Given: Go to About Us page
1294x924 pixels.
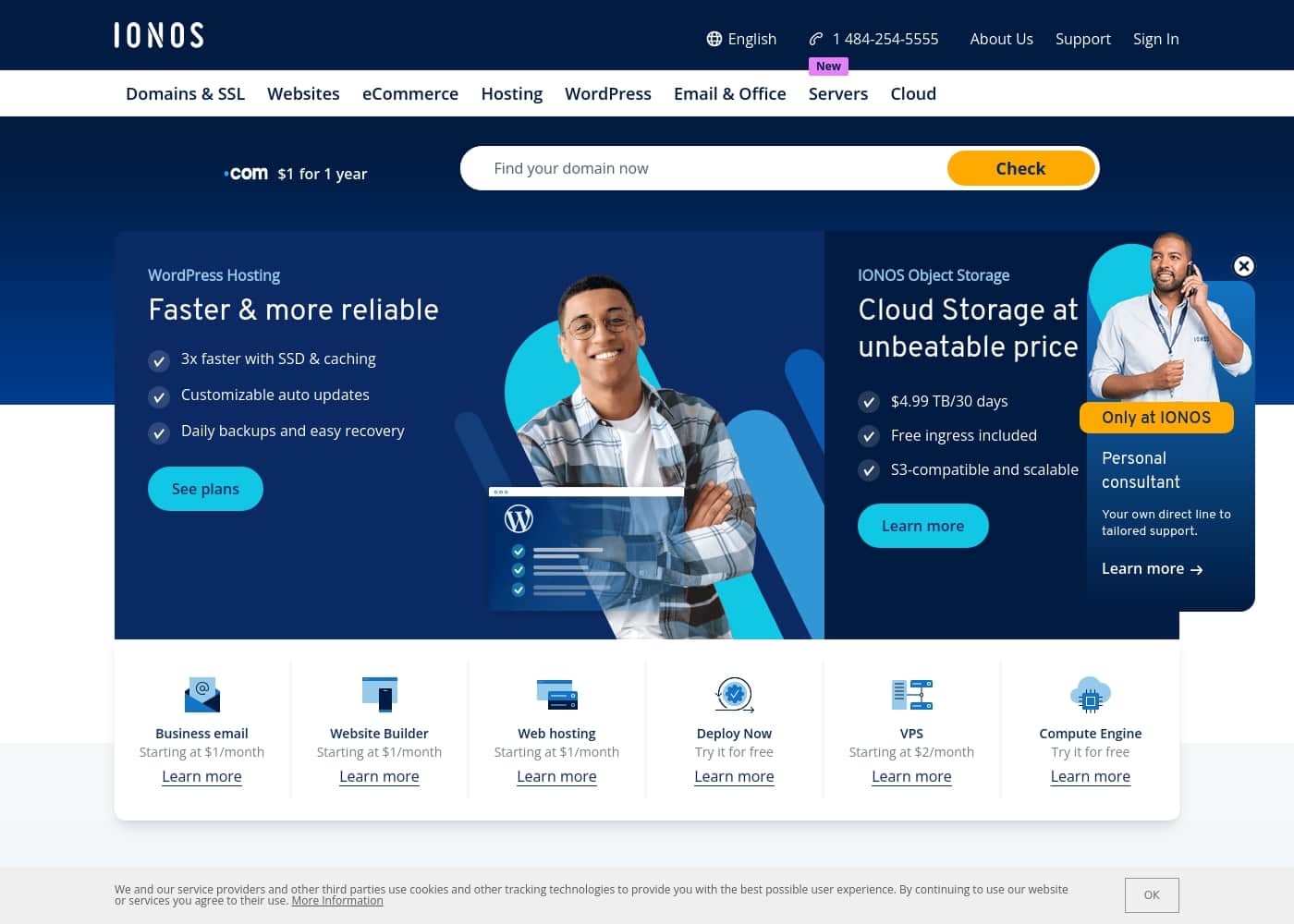Looking at the screenshot, I should (1001, 39).
